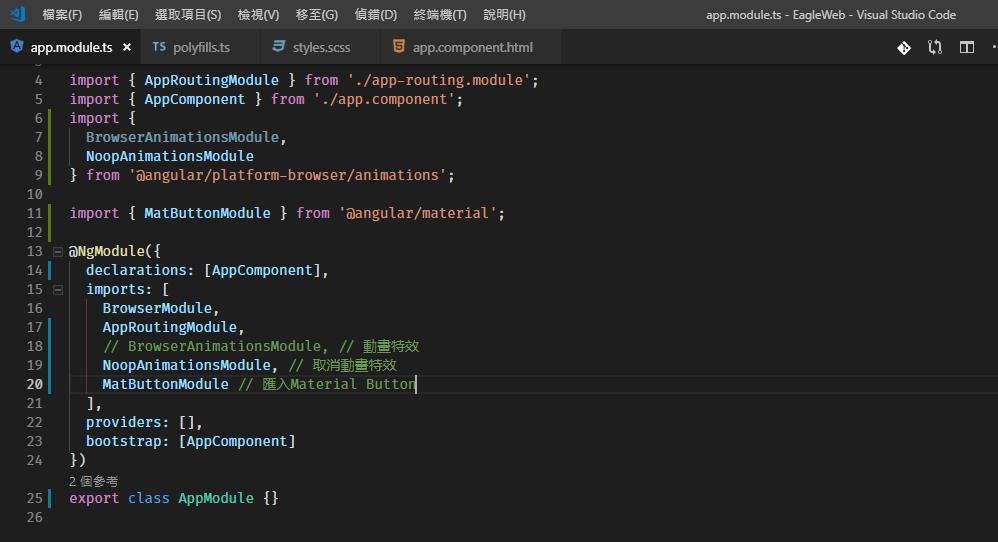The width and height of the screenshot is (998, 542).
Task: Click the VS Code logo icon
Action: click(x=18, y=13)
